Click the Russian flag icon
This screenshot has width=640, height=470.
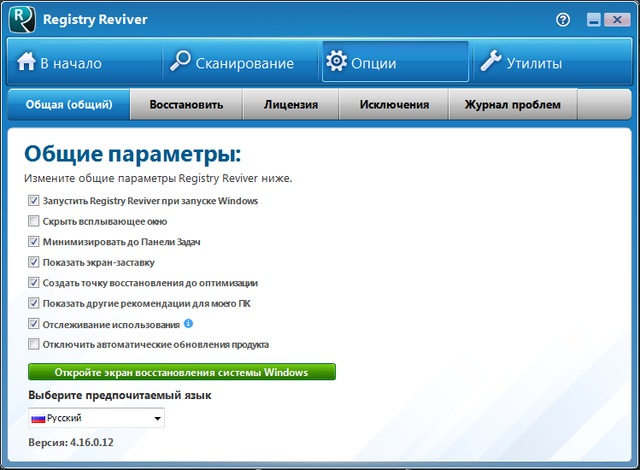coord(38,418)
